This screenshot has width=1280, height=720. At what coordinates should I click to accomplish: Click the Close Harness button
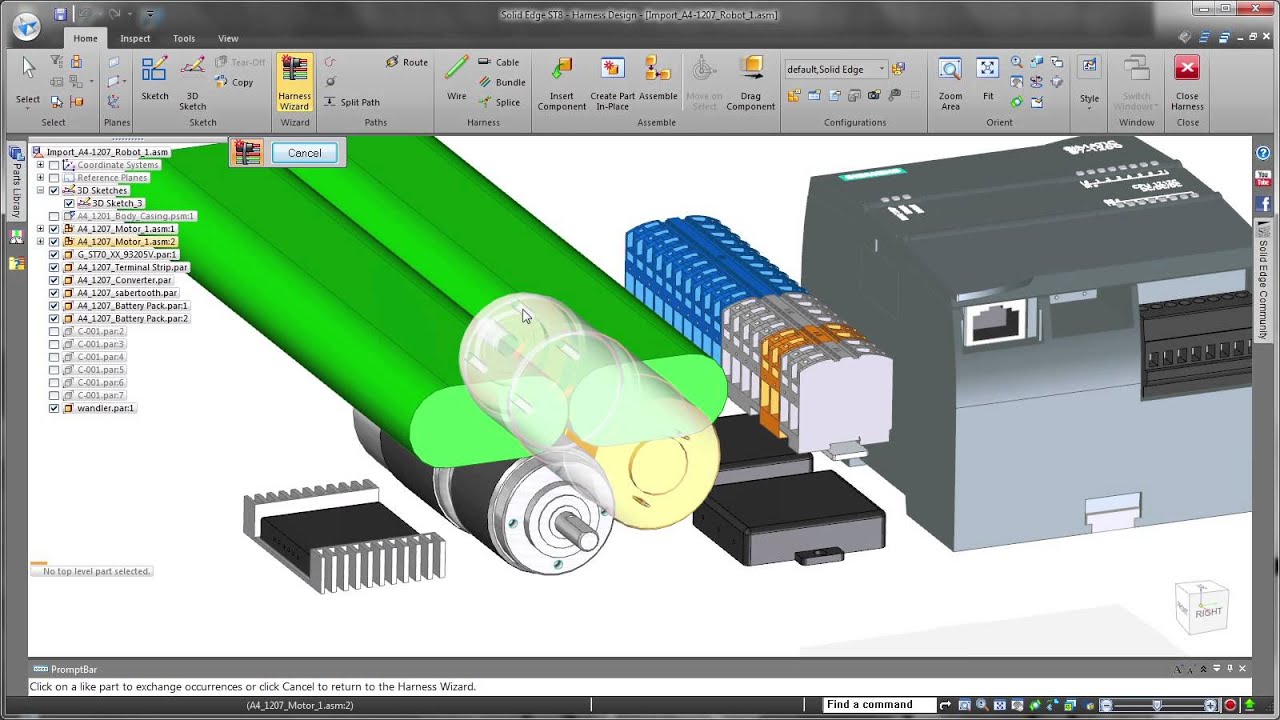pyautogui.click(x=1187, y=83)
